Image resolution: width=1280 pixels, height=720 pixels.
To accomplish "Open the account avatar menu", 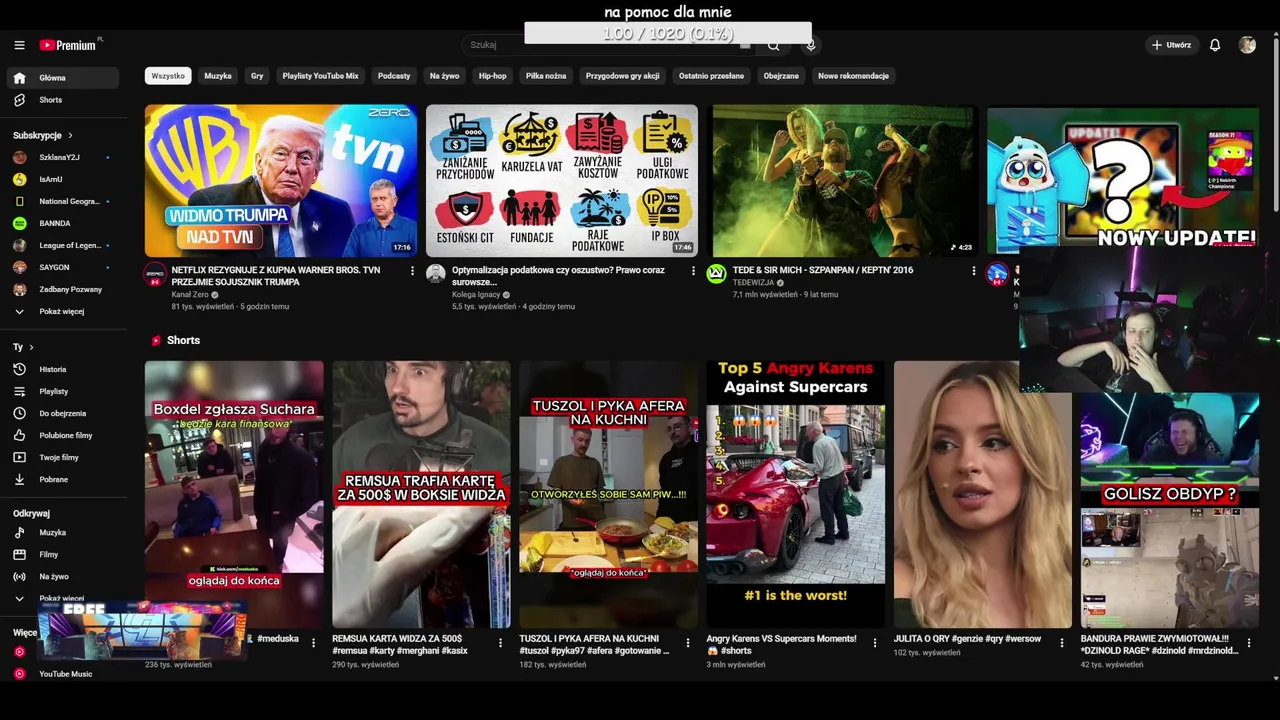I will click(1247, 45).
